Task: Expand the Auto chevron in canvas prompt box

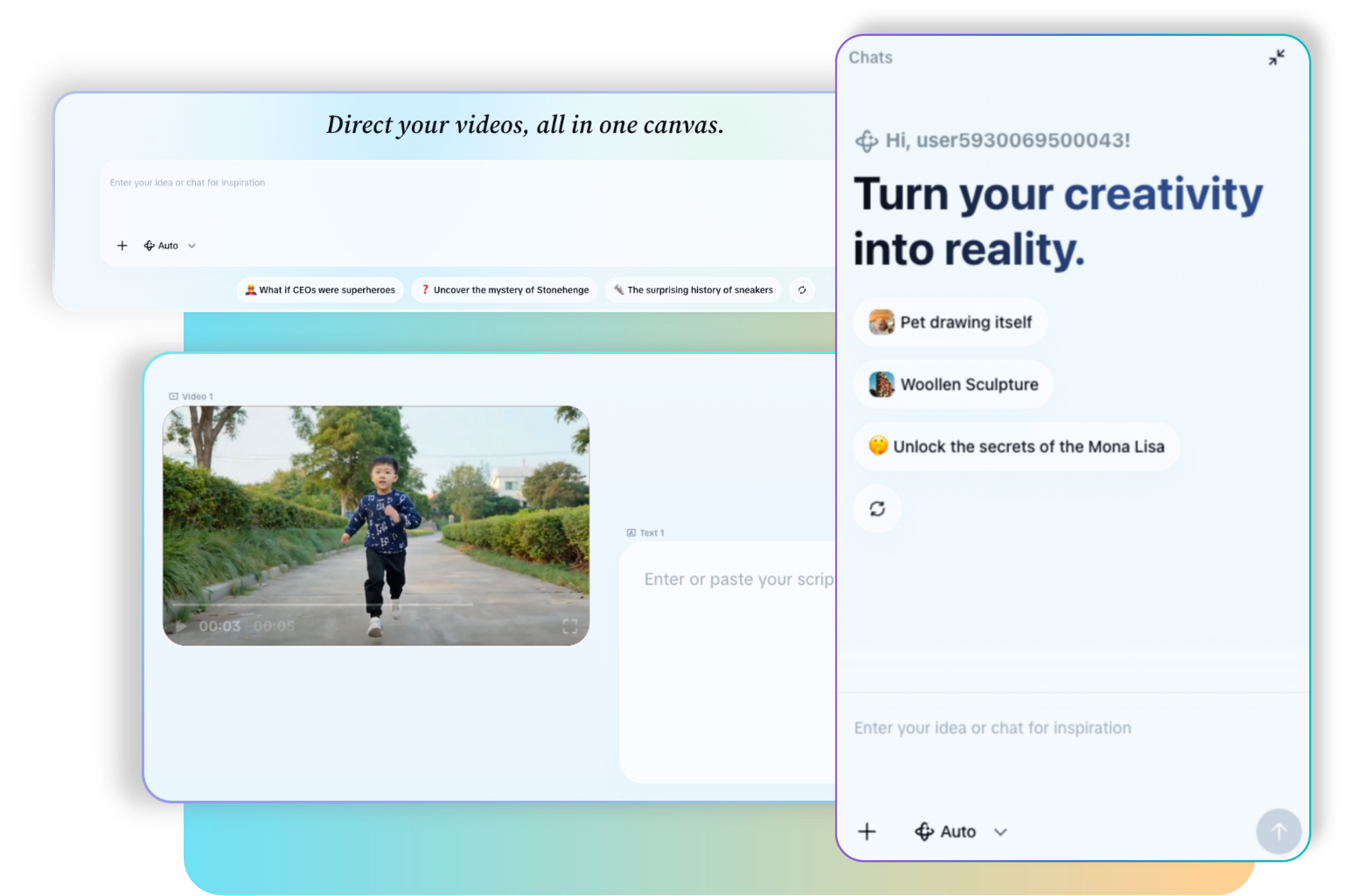Action: (x=192, y=246)
